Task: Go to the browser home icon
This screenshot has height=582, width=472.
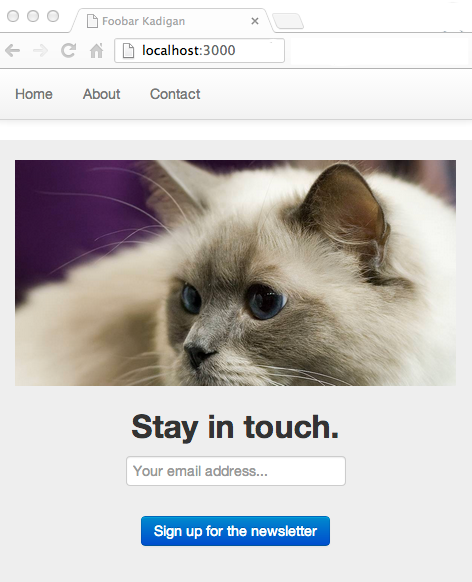Action: 96,50
